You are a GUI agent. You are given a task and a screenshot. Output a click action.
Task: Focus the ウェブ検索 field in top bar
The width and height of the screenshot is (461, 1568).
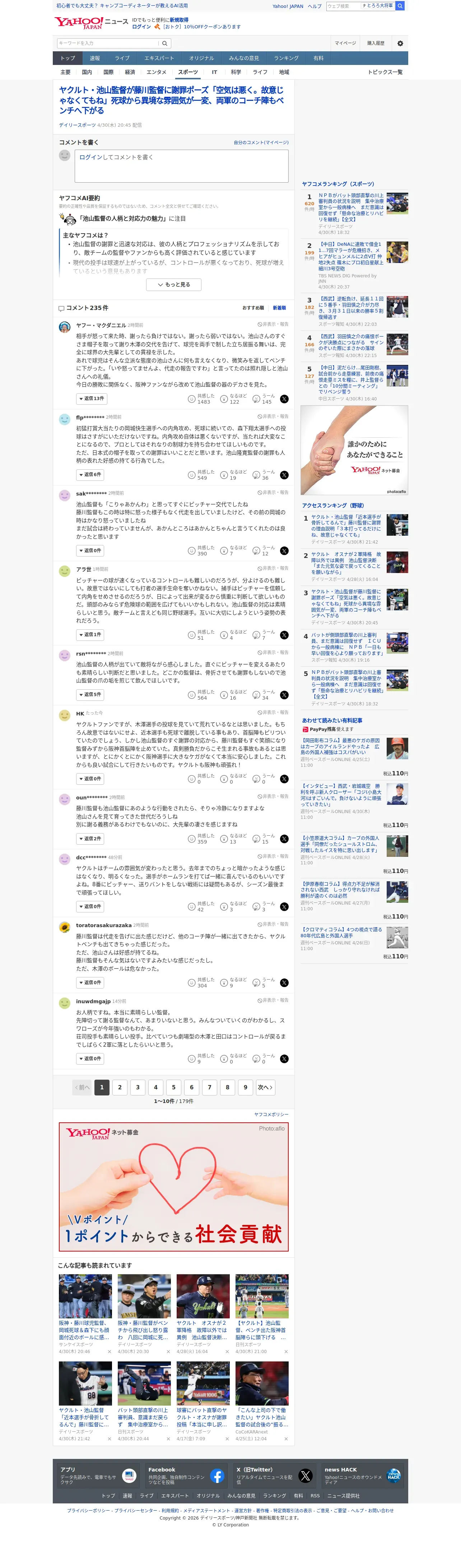click(x=344, y=6)
